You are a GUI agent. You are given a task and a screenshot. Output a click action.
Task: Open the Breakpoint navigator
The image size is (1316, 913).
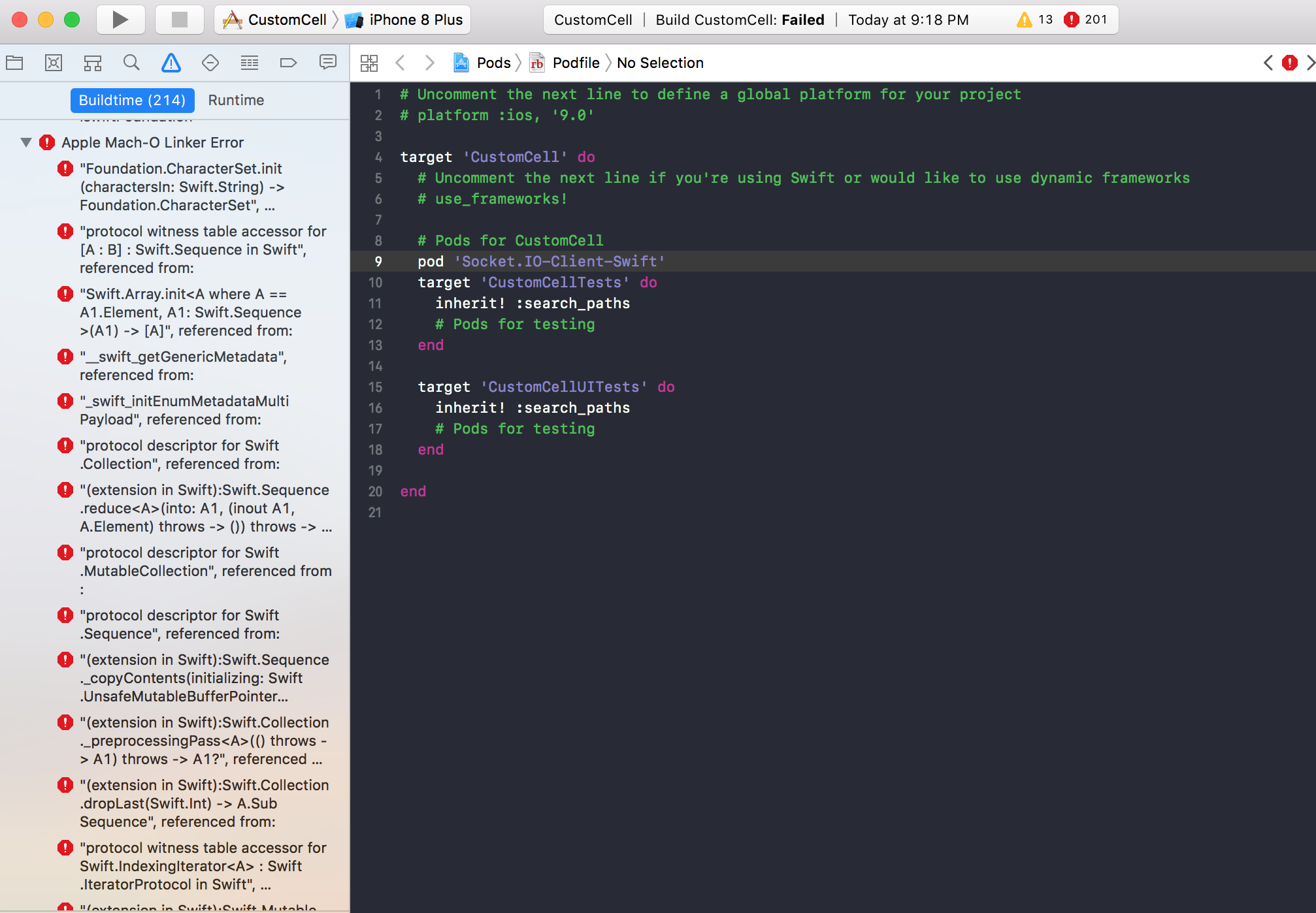(289, 63)
